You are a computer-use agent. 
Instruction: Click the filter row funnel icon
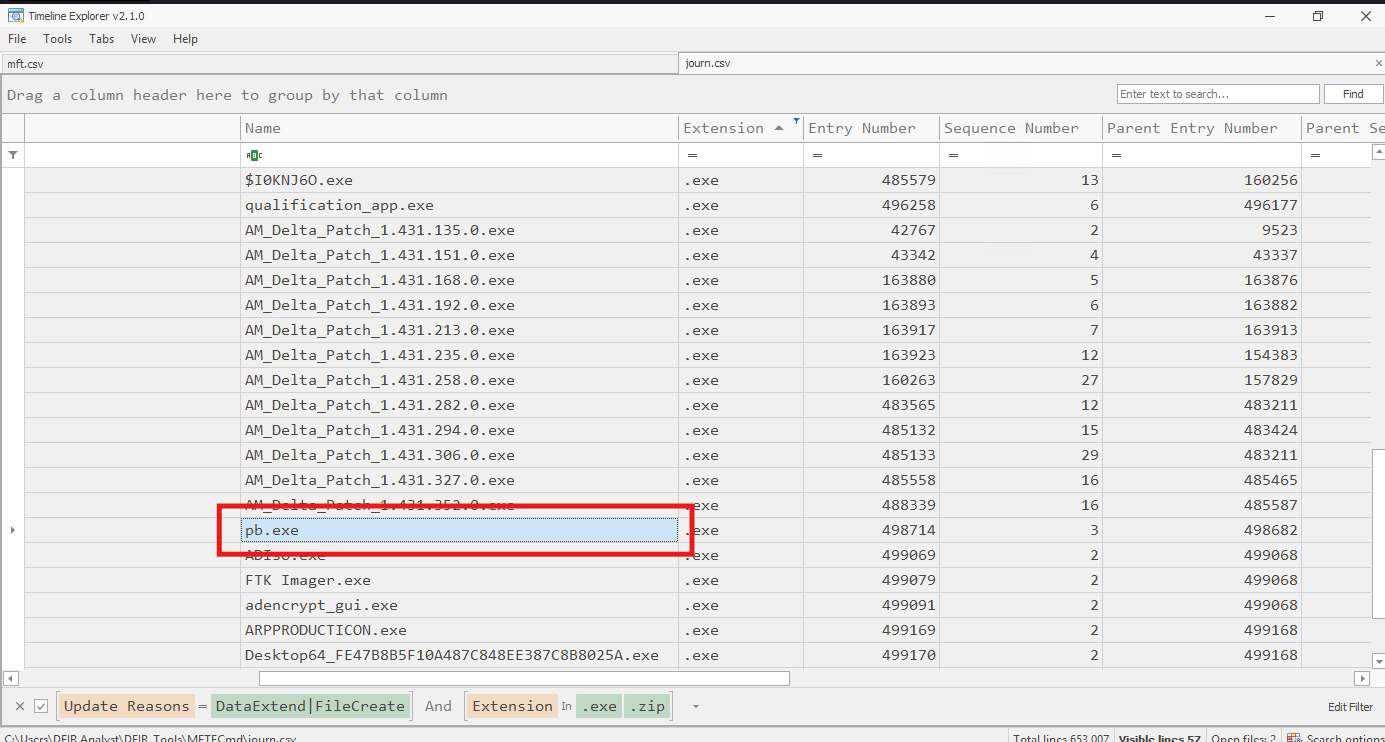click(x=13, y=156)
